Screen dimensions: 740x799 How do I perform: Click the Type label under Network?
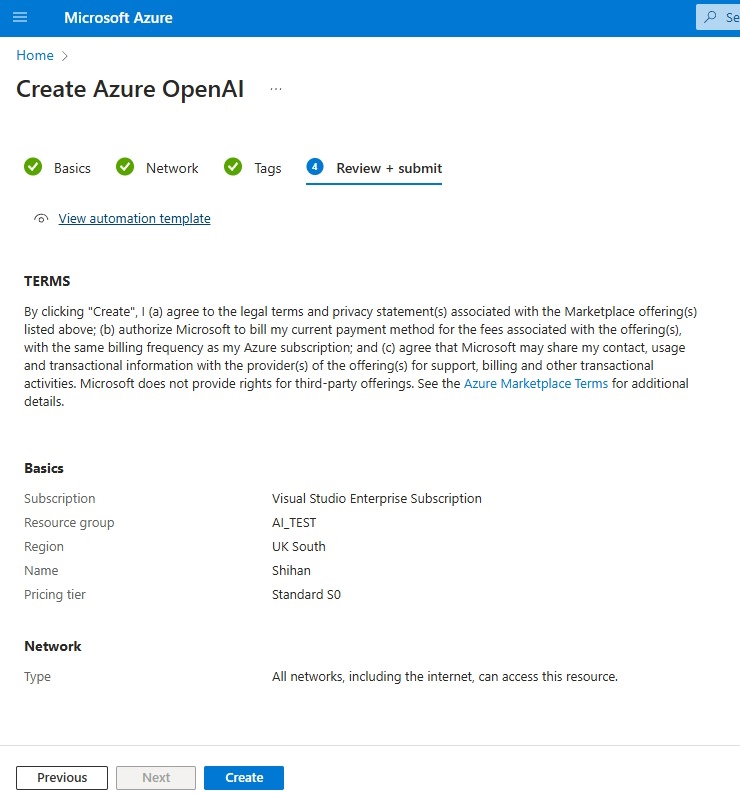[37, 677]
